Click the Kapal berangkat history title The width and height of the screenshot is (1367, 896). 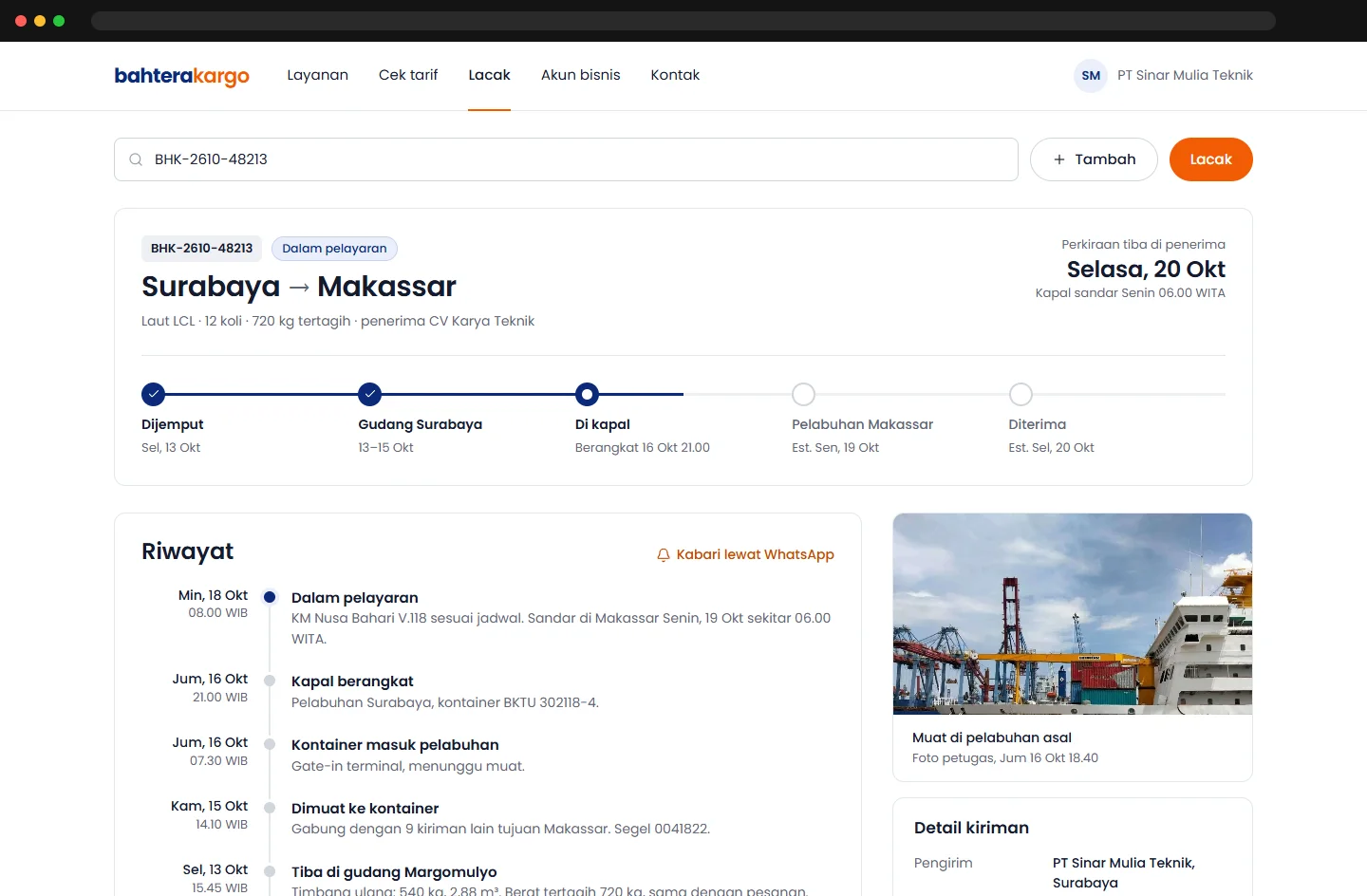click(x=352, y=681)
